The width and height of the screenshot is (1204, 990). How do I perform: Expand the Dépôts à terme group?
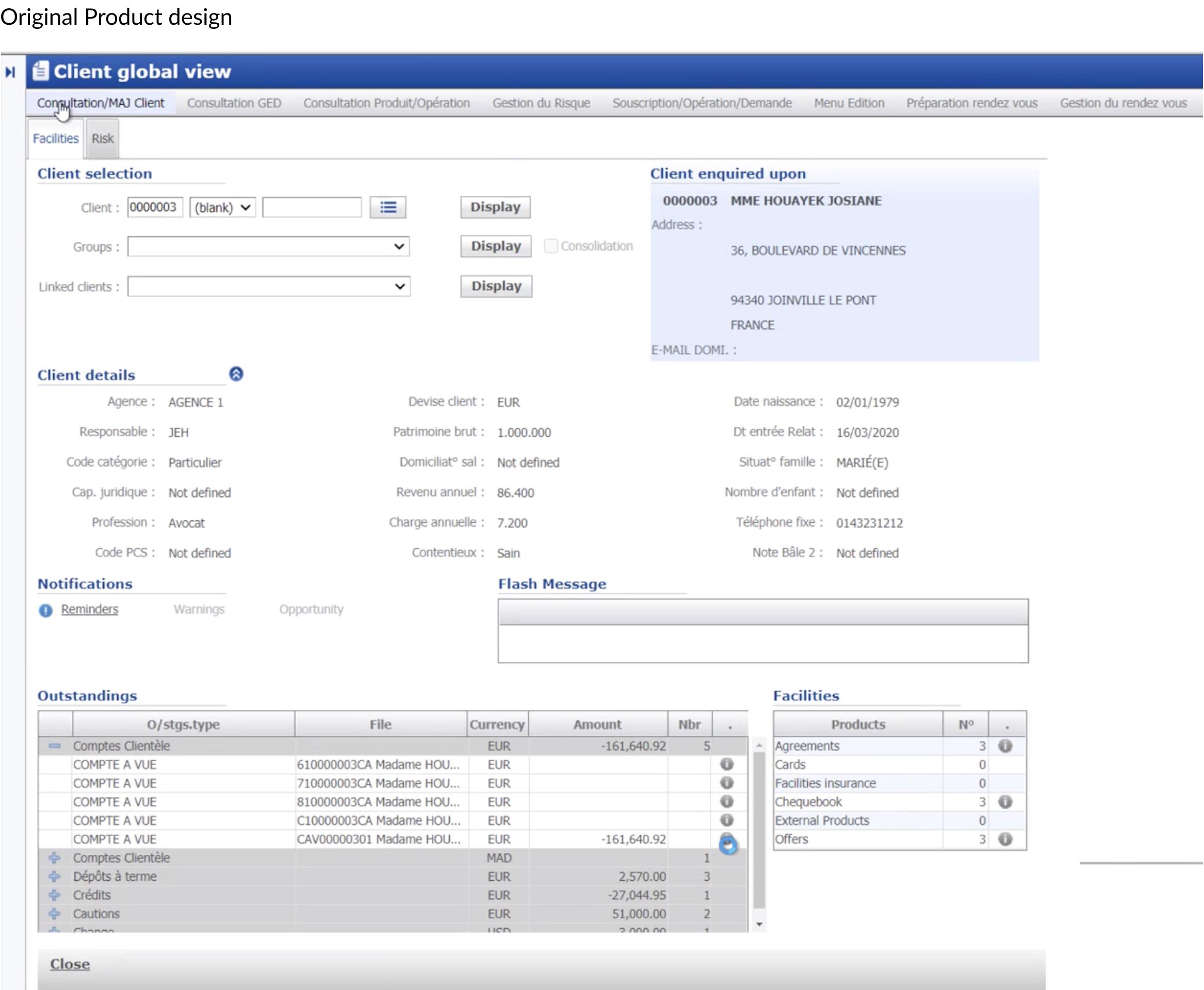[x=54, y=877]
